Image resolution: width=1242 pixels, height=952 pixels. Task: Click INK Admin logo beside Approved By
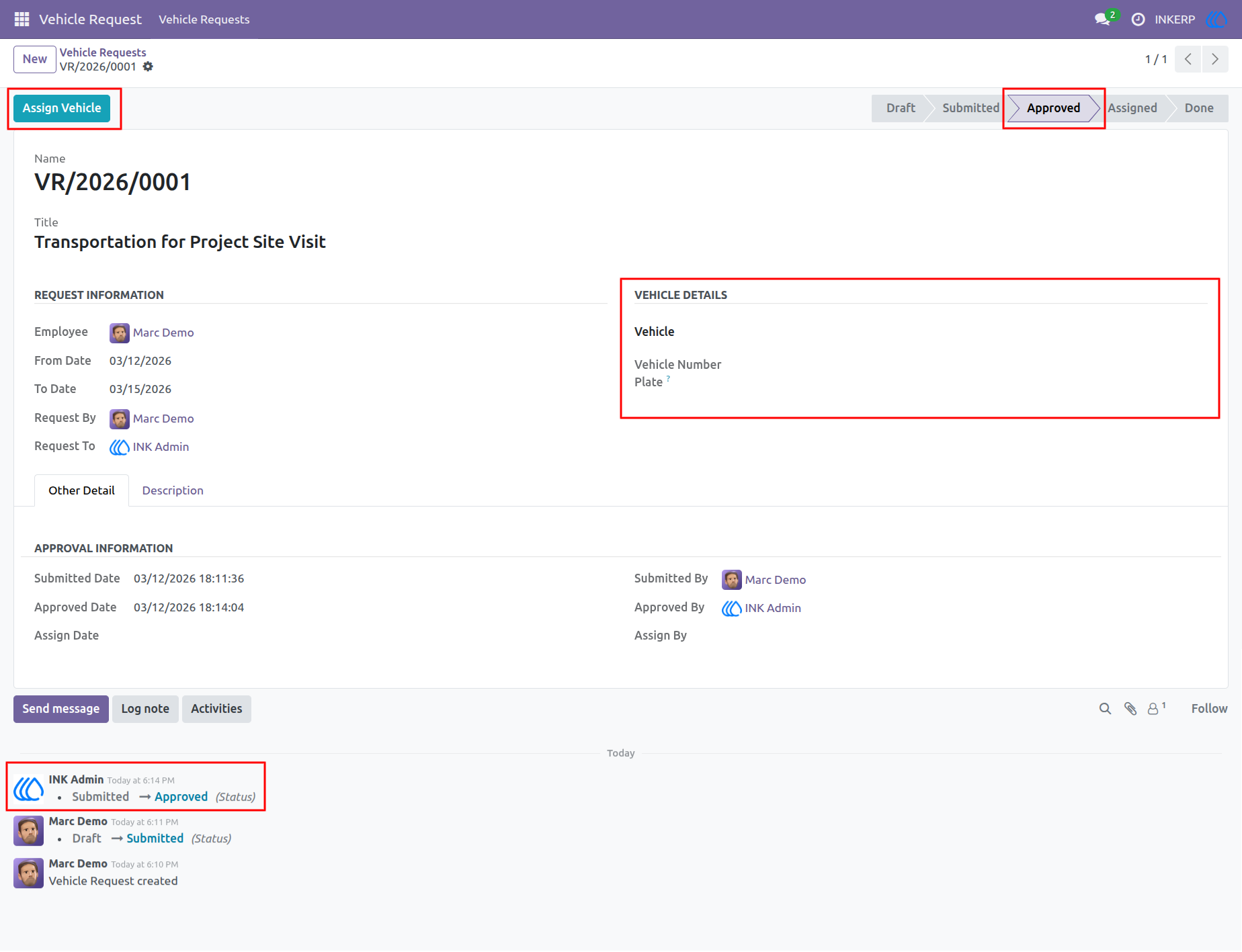click(x=732, y=608)
